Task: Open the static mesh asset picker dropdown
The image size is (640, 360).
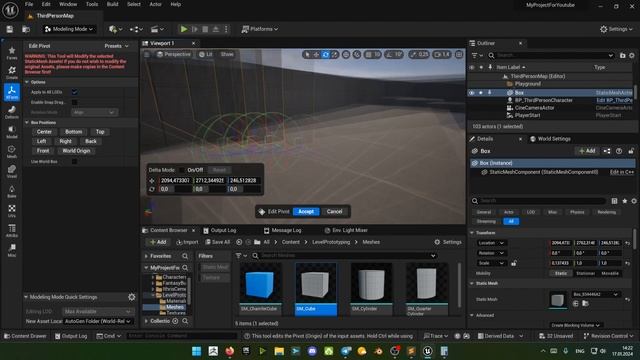Action: pos(596,294)
